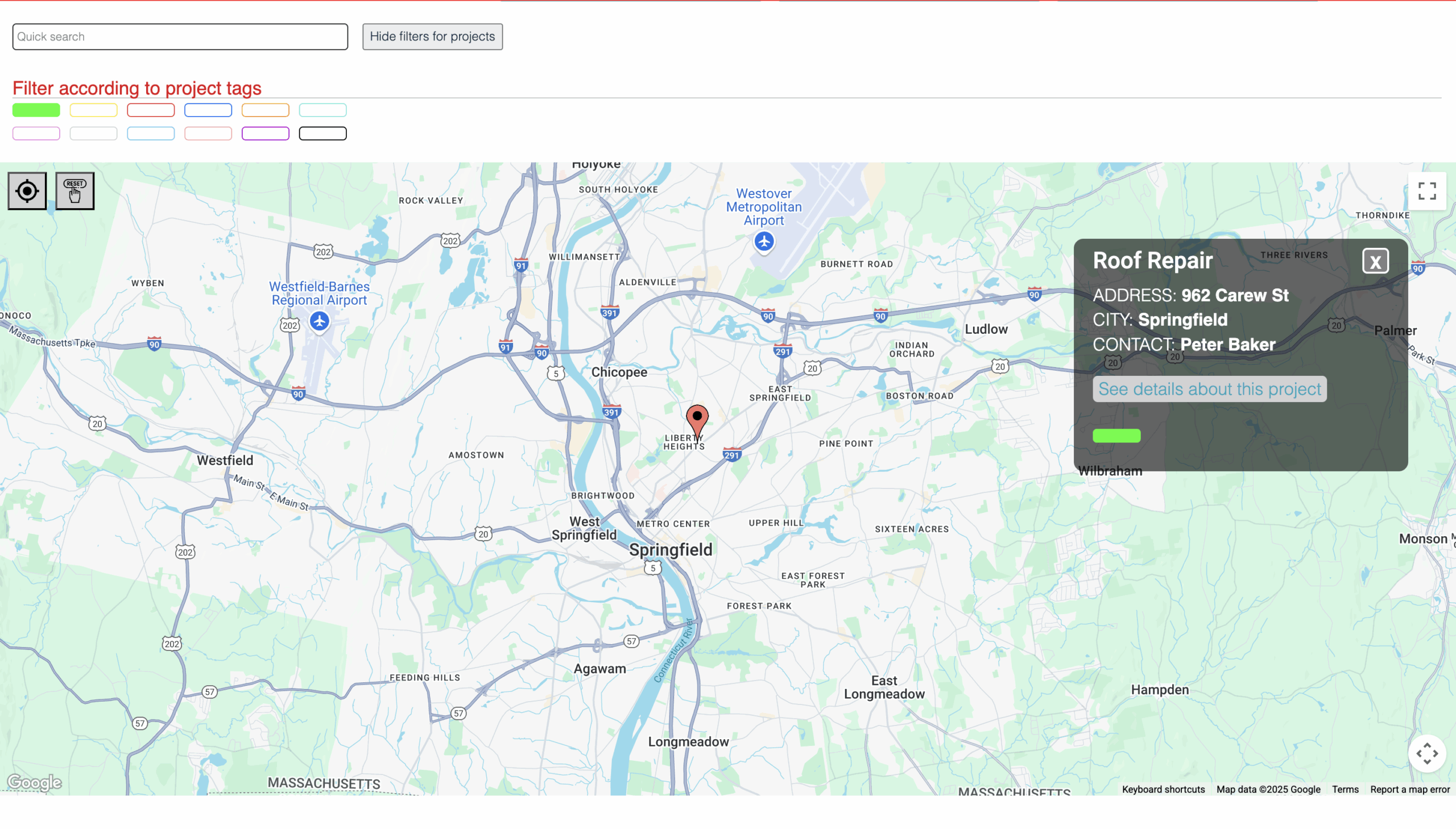The image size is (1456, 829).
Task: Click the red project marker pin
Action: 697,423
